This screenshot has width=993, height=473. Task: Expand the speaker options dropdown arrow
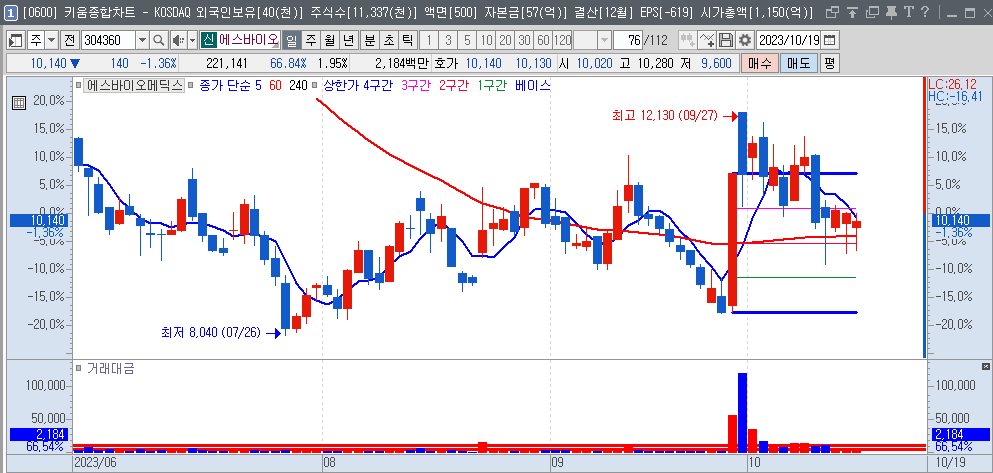tap(193, 41)
